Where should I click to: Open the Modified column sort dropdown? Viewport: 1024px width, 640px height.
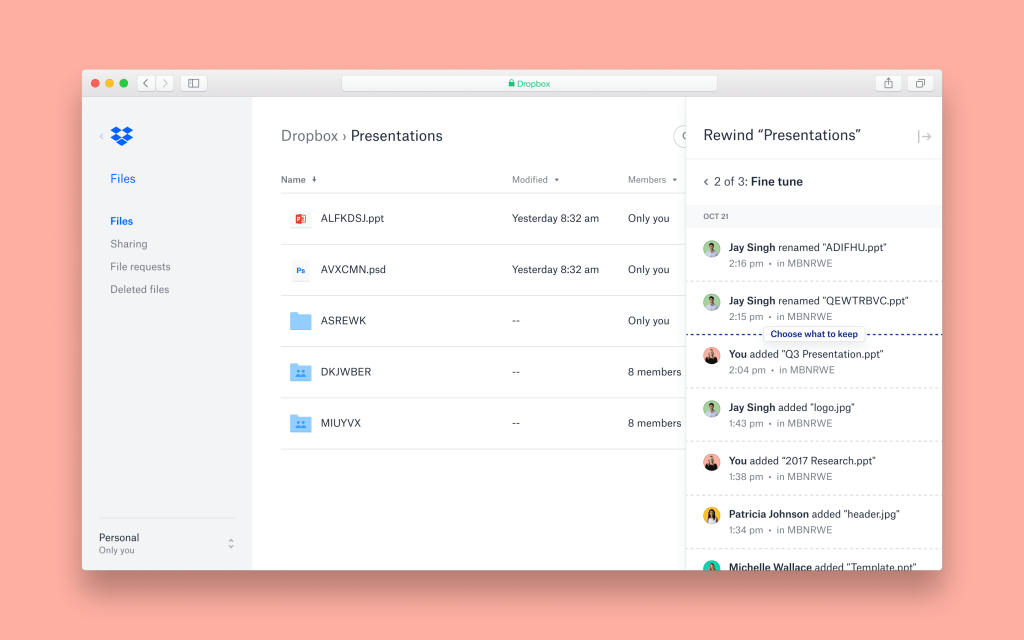pyautogui.click(x=556, y=180)
